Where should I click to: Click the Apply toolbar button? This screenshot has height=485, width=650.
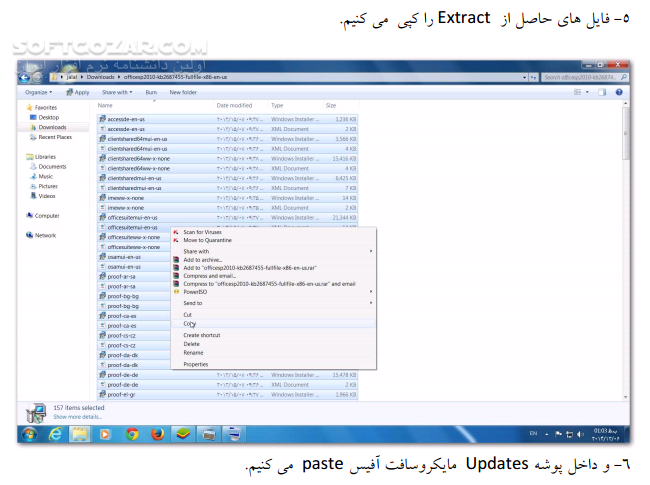tap(78, 92)
